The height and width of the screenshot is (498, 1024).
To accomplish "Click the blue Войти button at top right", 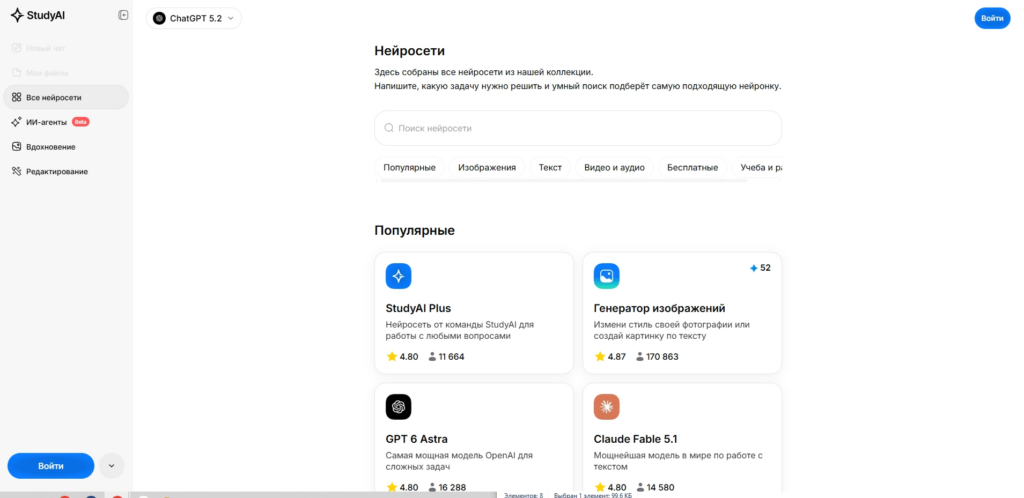I will (x=992, y=18).
